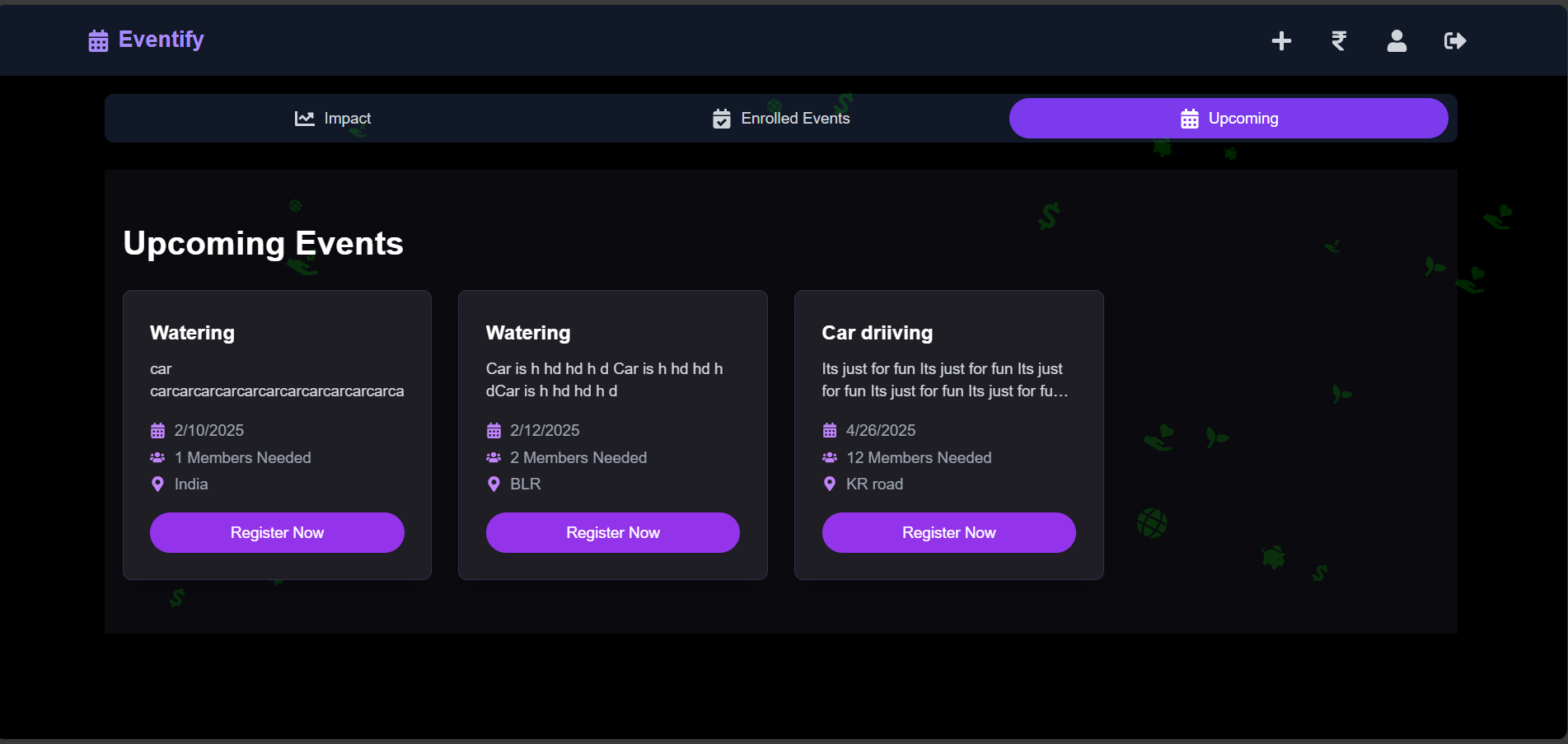The image size is (1568, 744).
Task: Click members icon beside 12 Members Needed
Action: point(830,457)
